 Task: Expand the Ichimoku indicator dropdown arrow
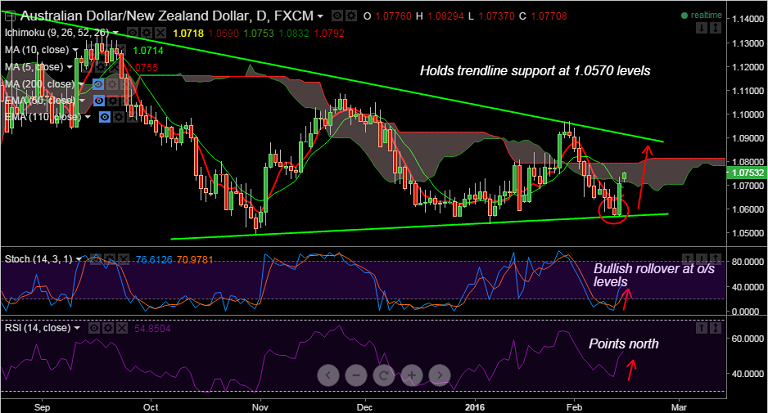pos(116,33)
